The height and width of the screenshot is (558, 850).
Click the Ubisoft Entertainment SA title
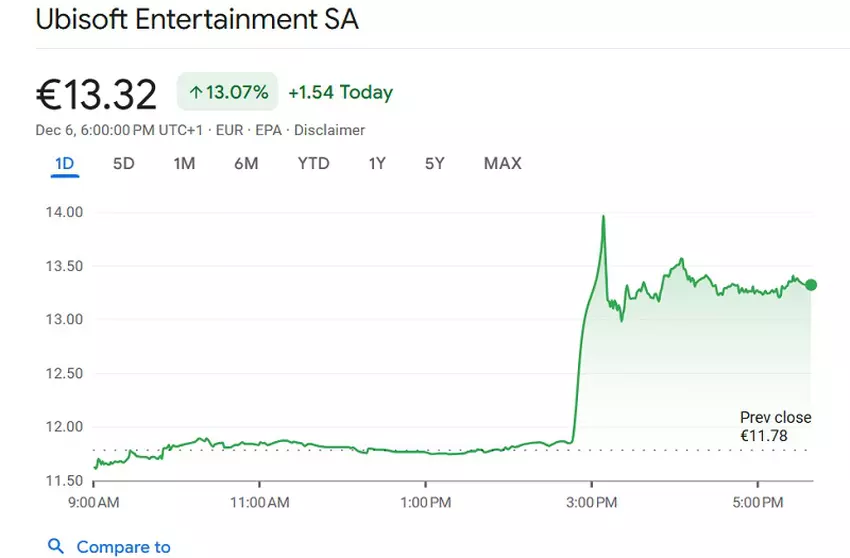point(197,19)
